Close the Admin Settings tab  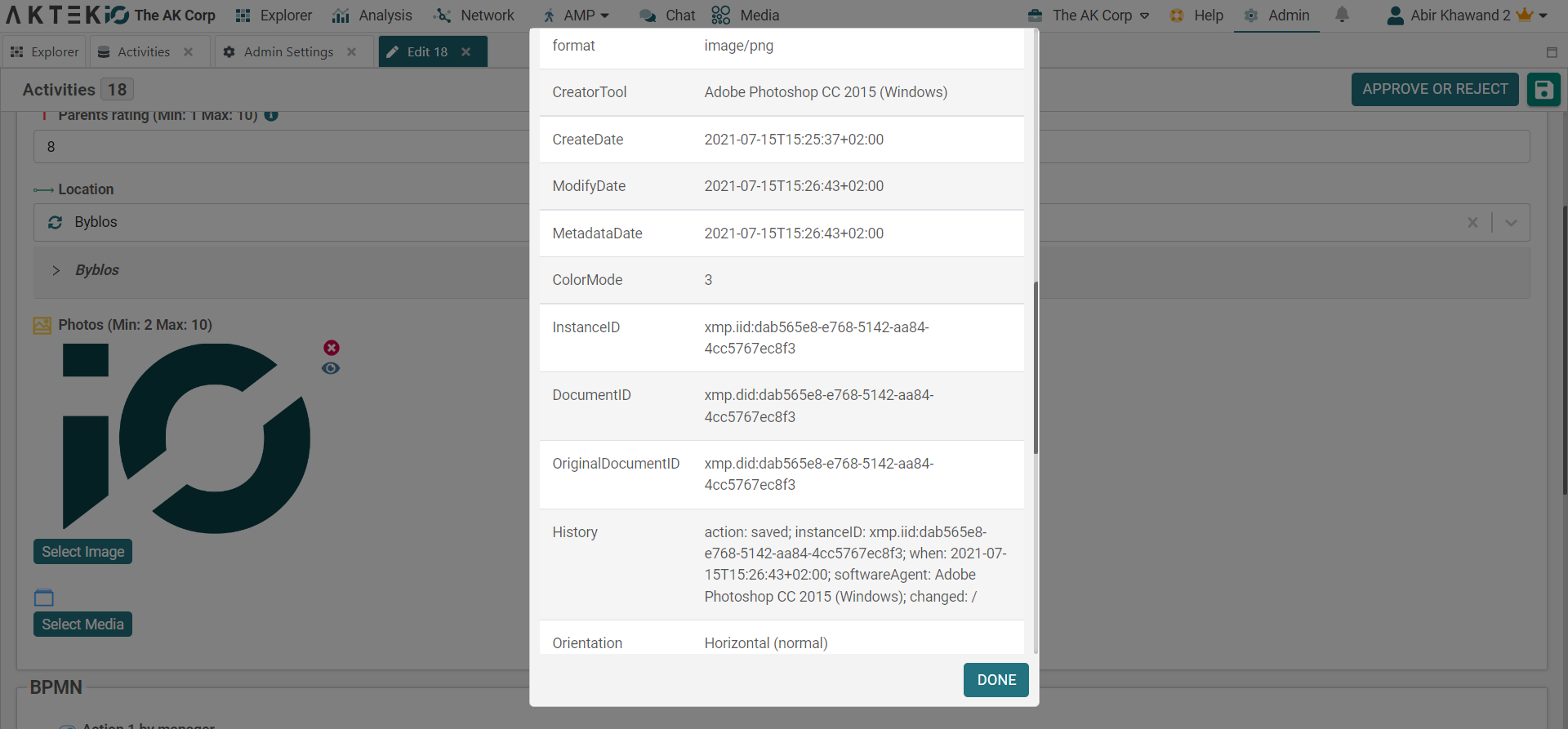(352, 51)
